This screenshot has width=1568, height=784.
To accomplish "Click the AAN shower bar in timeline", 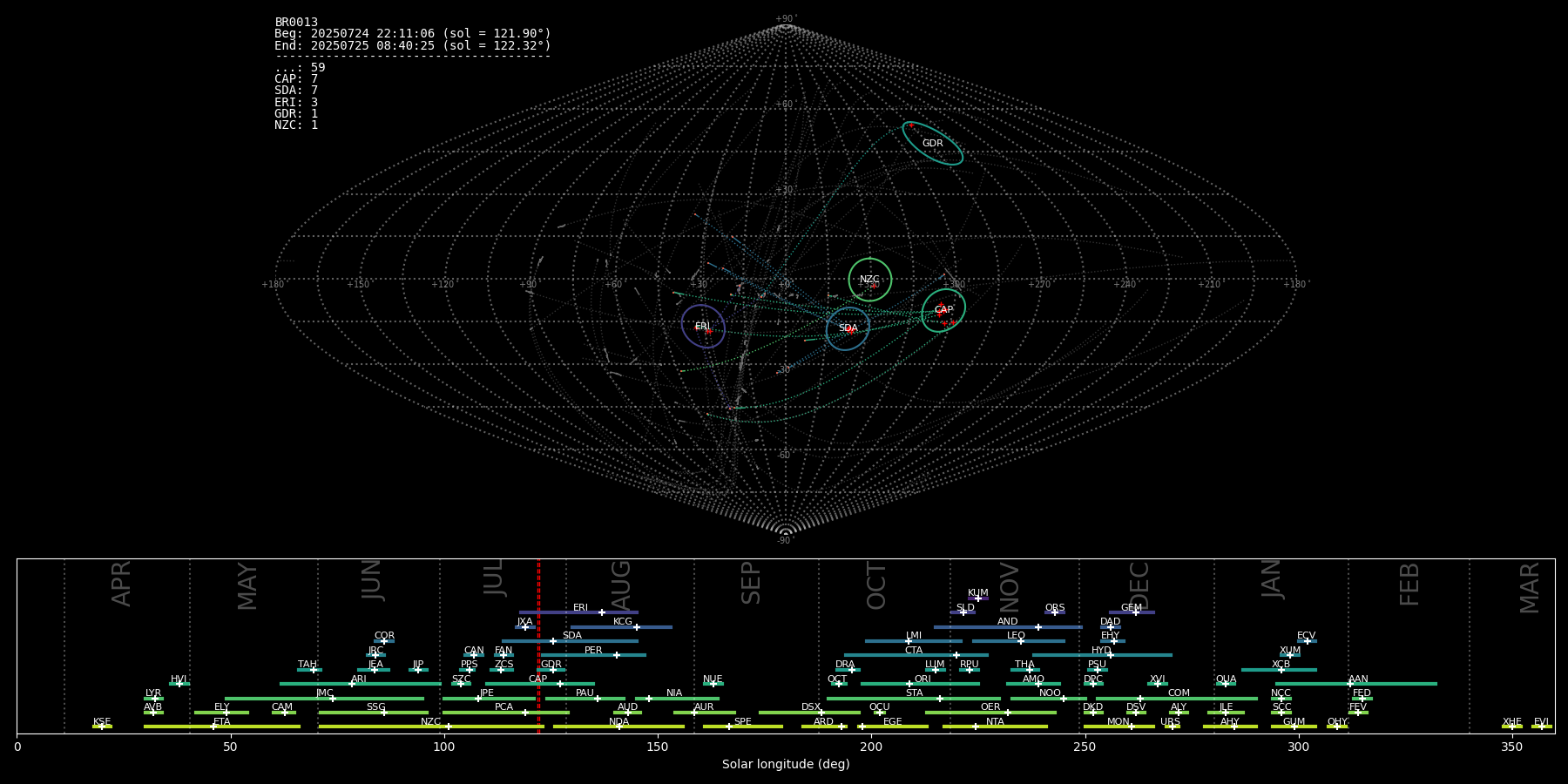I will [1356, 684].
